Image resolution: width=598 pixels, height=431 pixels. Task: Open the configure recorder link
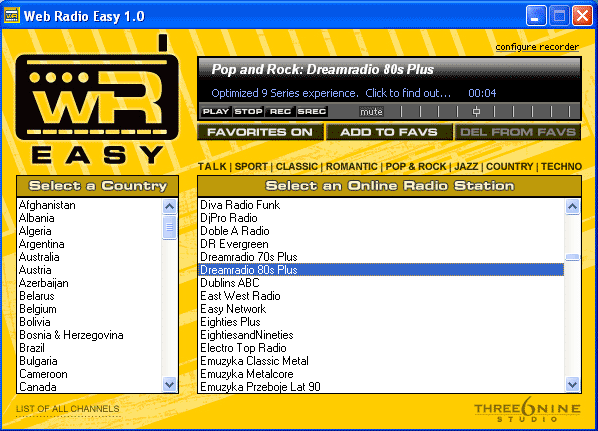coord(537,47)
